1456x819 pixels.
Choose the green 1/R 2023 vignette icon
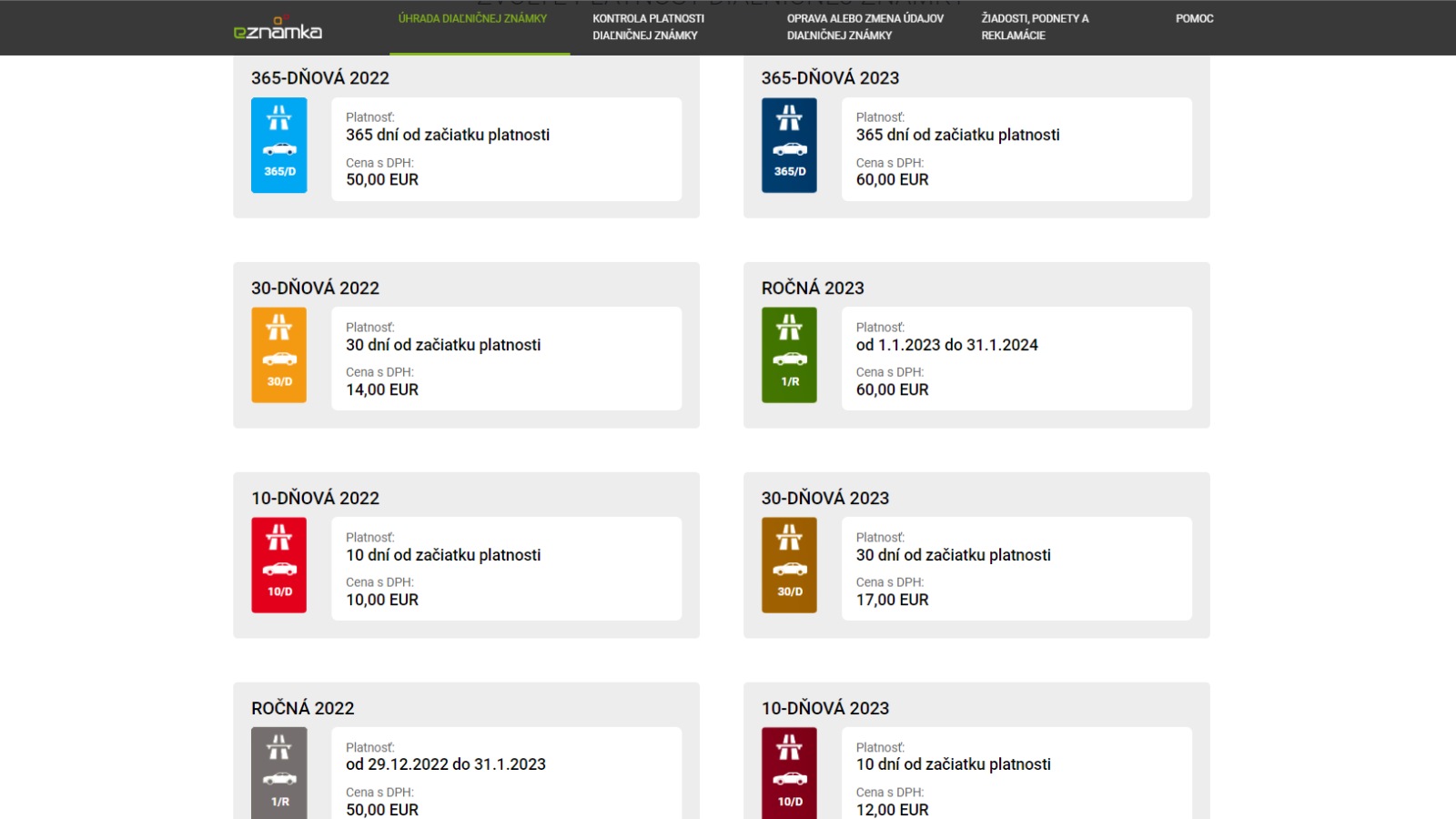pyautogui.click(x=789, y=355)
